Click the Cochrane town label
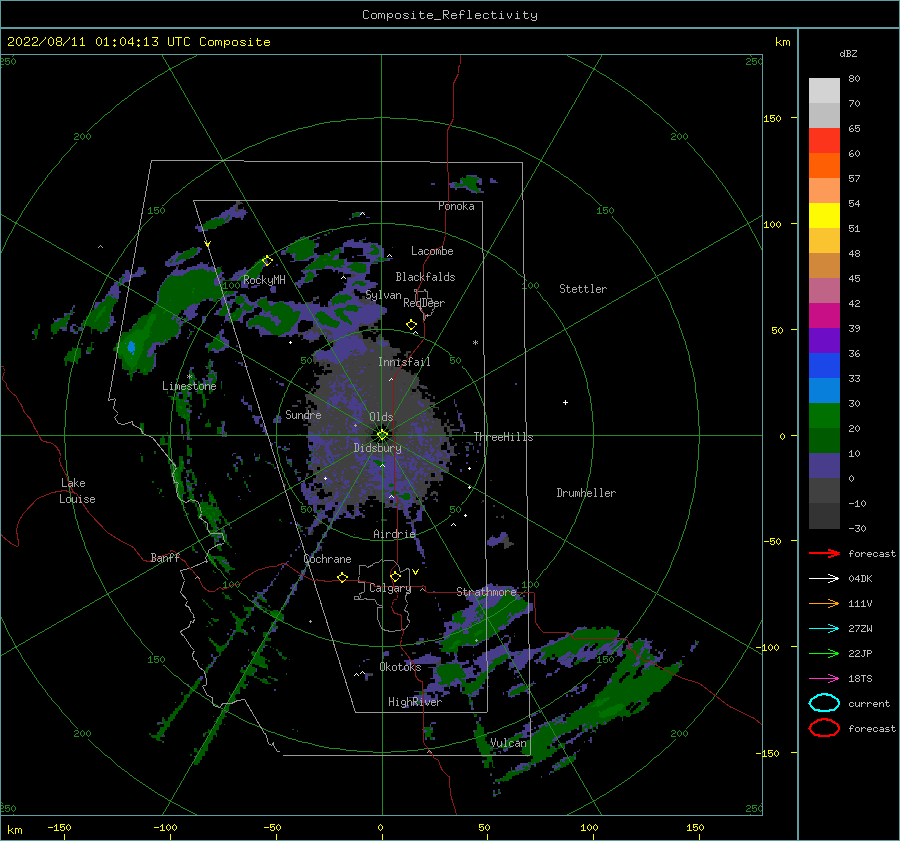This screenshot has width=900, height=841. tap(327, 559)
